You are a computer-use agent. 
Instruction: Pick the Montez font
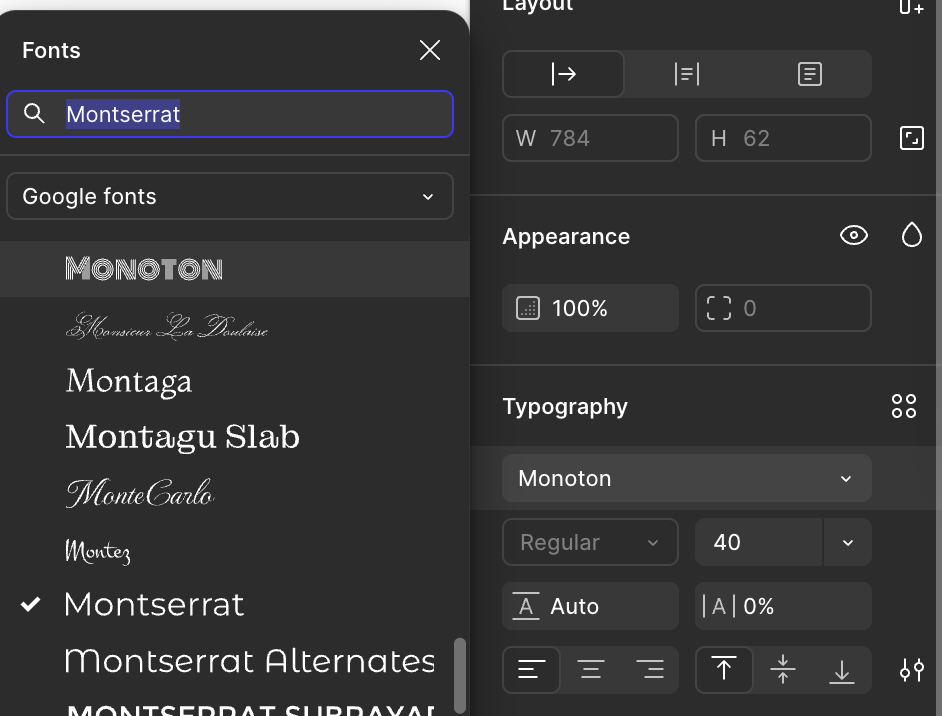coord(234,549)
